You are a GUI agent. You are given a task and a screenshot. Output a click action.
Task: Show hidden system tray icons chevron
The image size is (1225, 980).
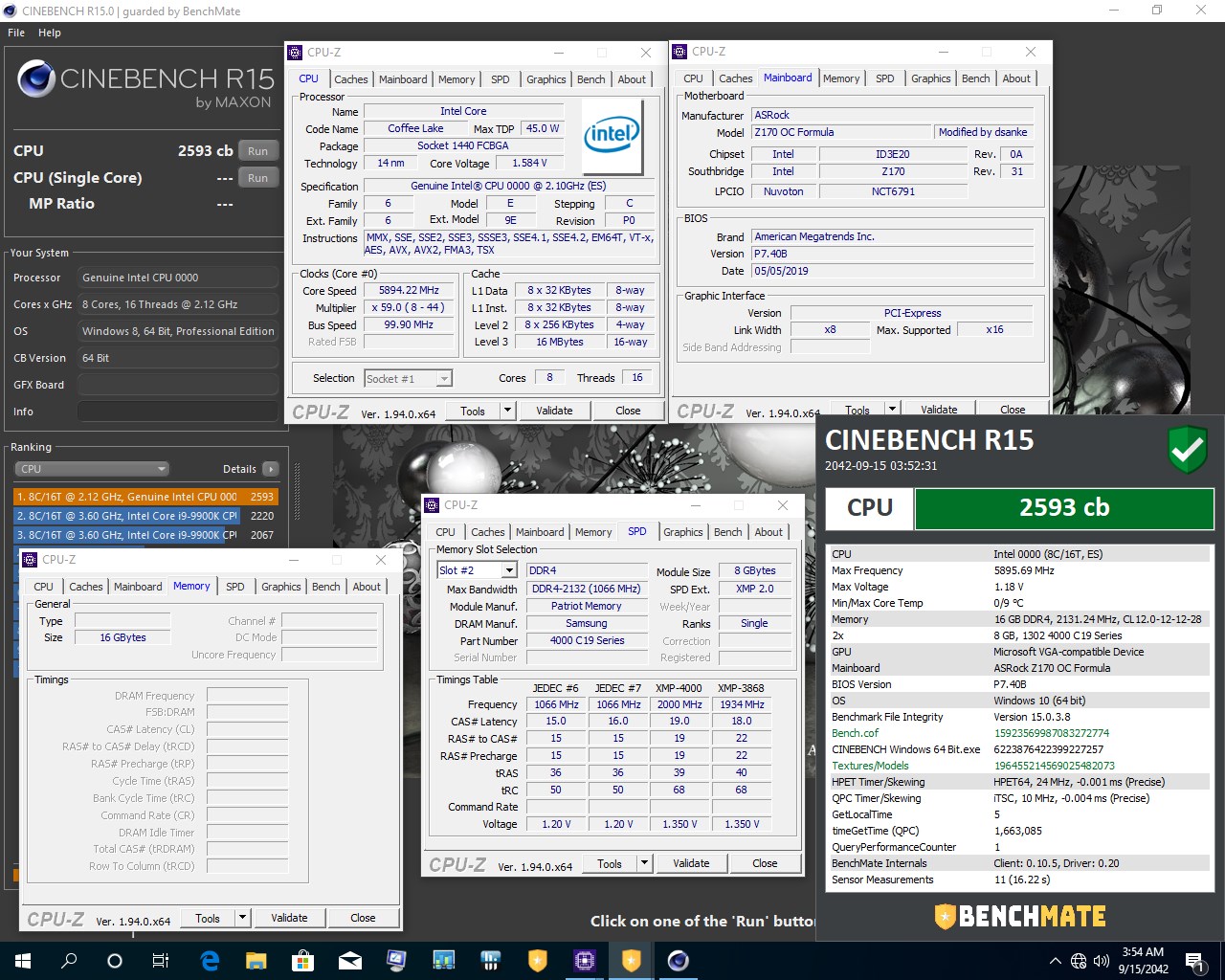pyautogui.click(x=1055, y=961)
